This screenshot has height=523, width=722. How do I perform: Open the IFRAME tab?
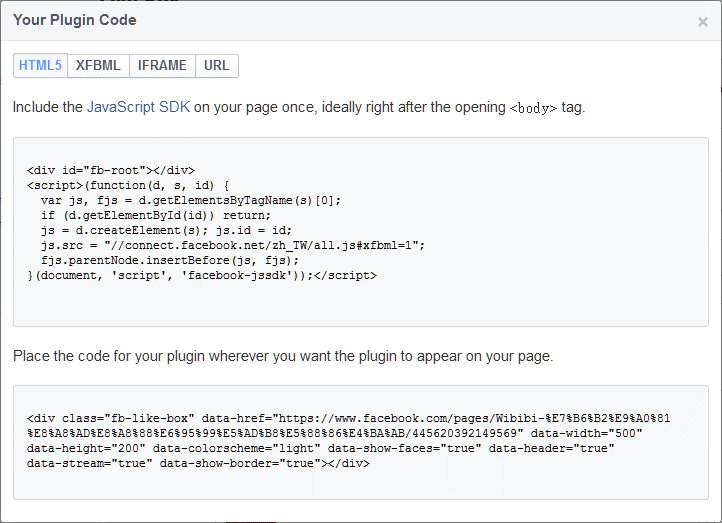[162, 66]
